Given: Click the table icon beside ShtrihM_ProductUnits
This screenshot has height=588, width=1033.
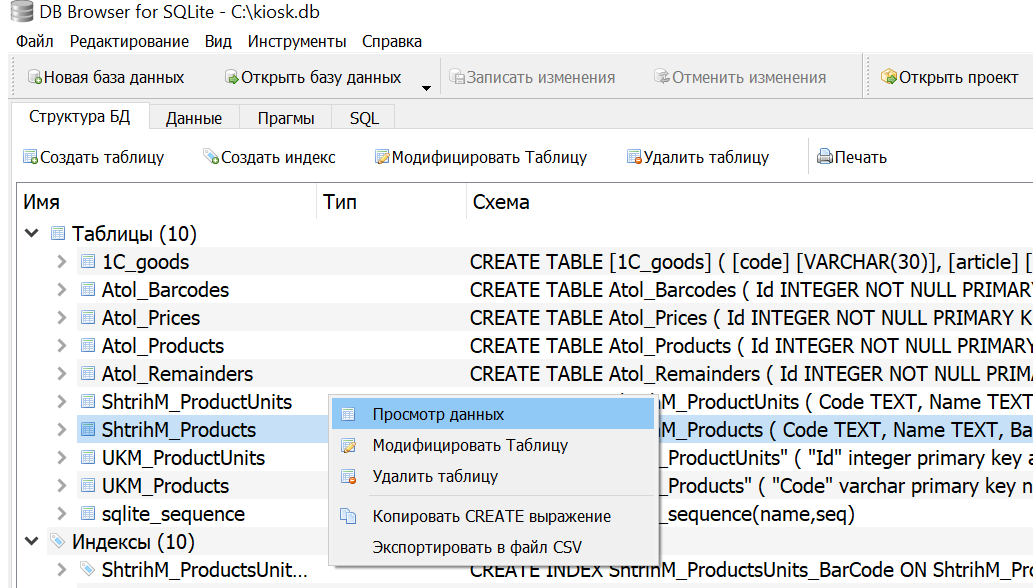Looking at the screenshot, I should tap(88, 401).
